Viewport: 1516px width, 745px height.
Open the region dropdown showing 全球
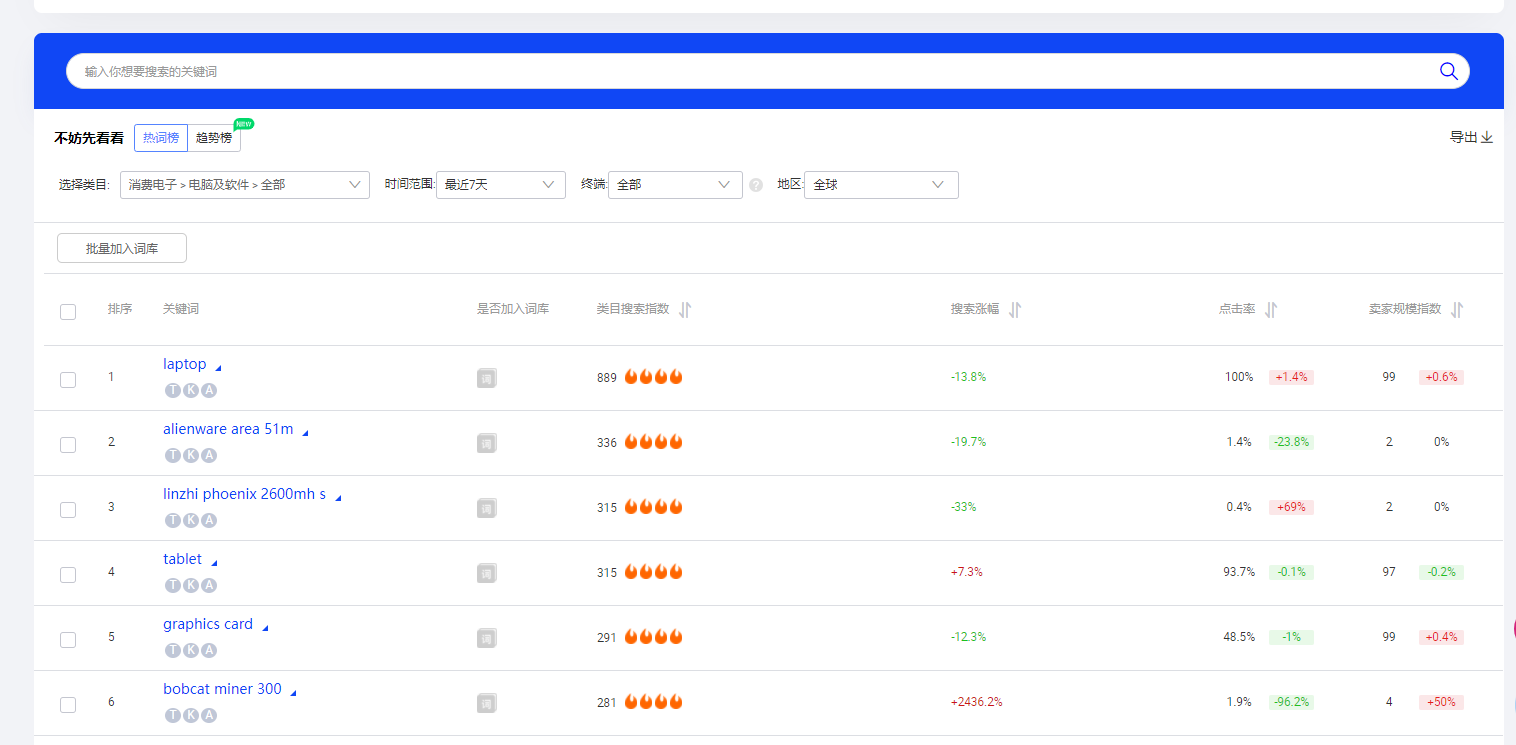[880, 185]
